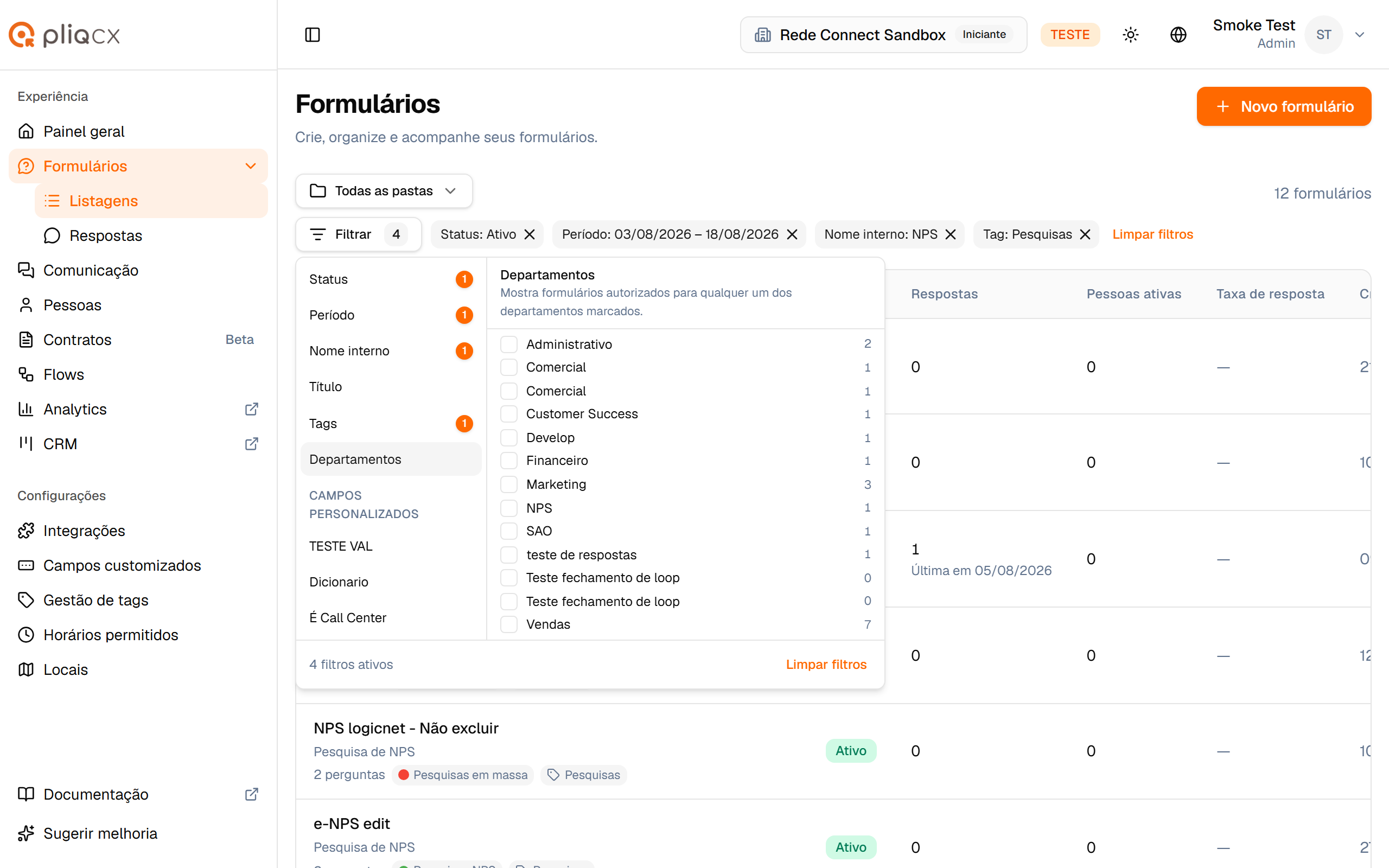Open Respostas in the sidebar
Viewport: 1389px width, 868px height.
point(106,235)
